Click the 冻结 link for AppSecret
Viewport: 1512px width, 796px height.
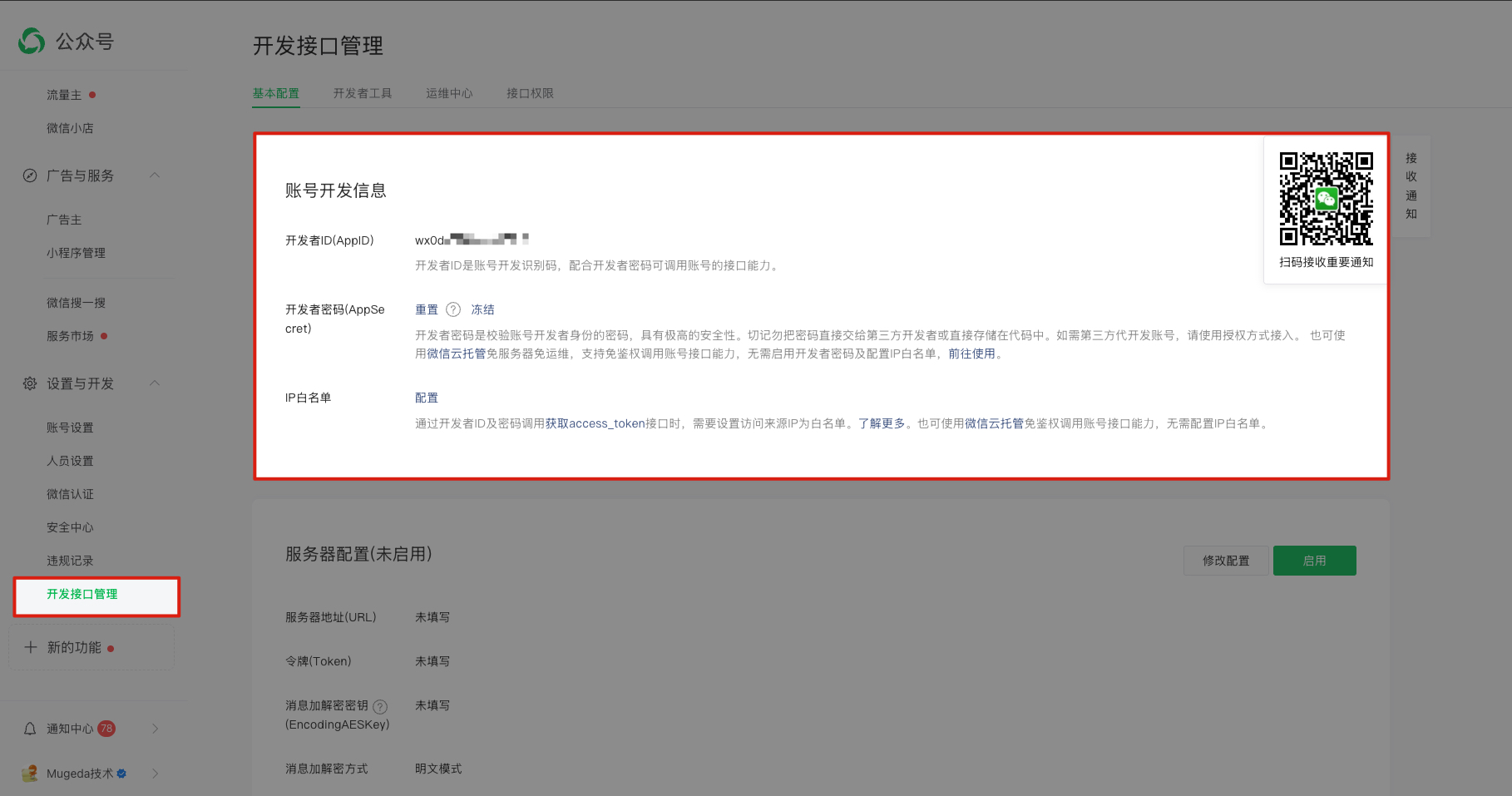pos(482,309)
